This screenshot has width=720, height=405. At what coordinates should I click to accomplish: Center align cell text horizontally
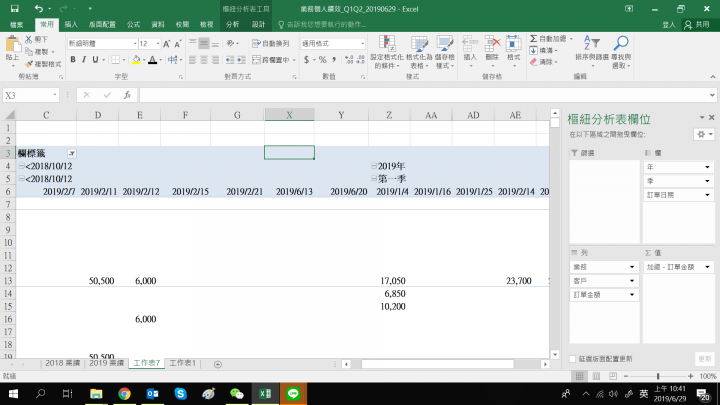click(203, 60)
